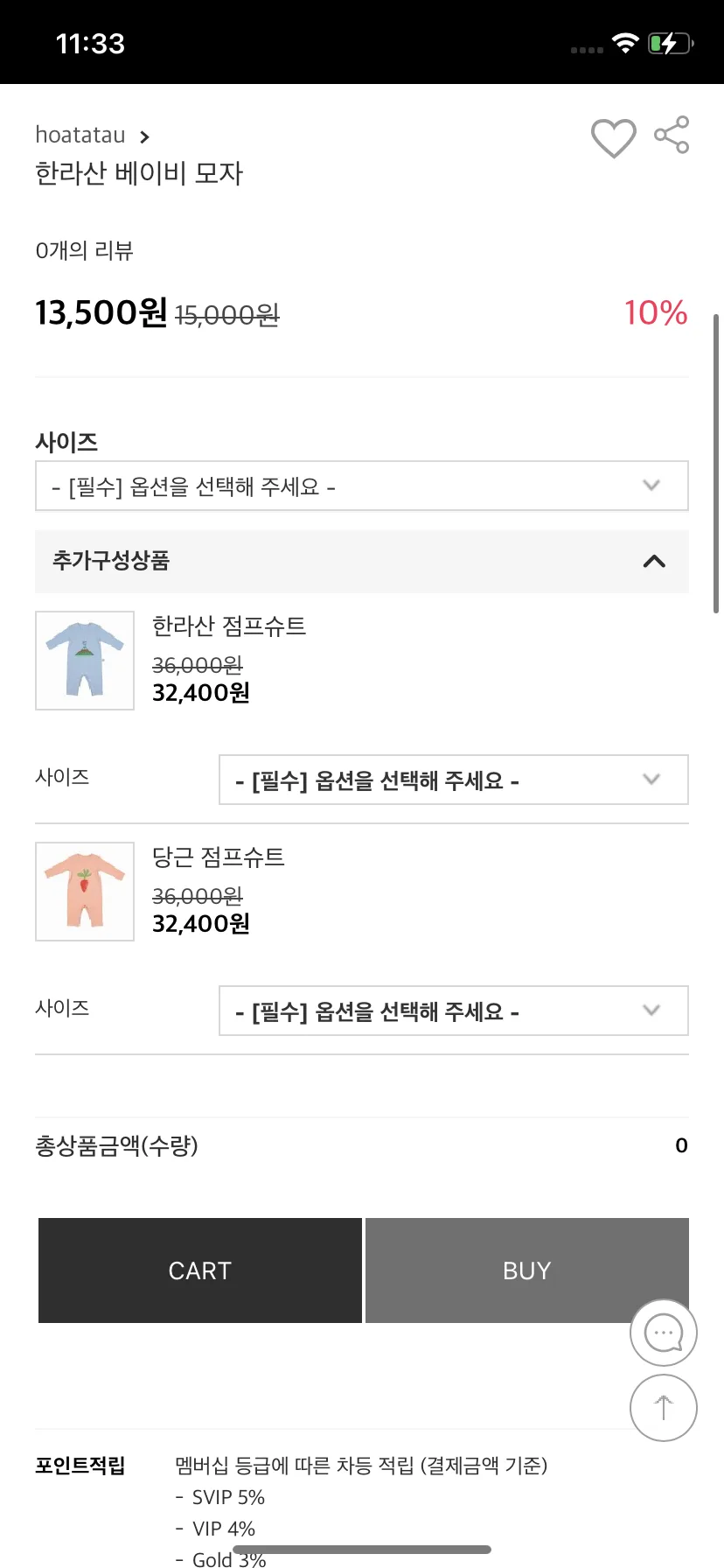Tap the Wi-Fi status icon

(x=625, y=43)
